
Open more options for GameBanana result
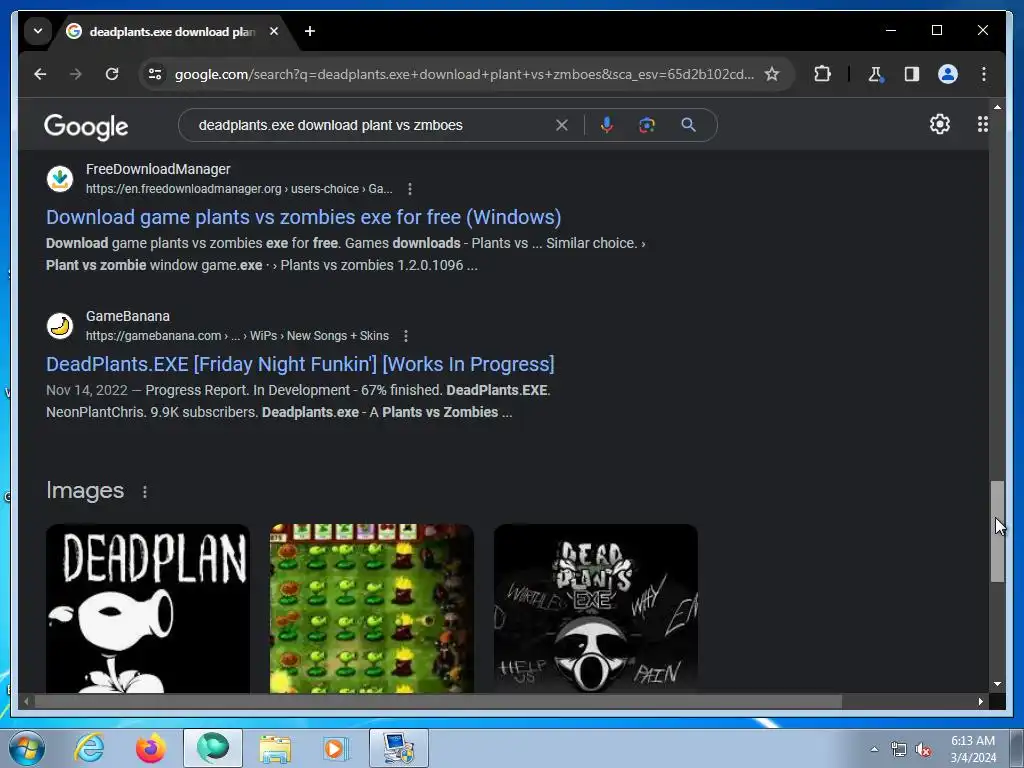[x=406, y=336]
